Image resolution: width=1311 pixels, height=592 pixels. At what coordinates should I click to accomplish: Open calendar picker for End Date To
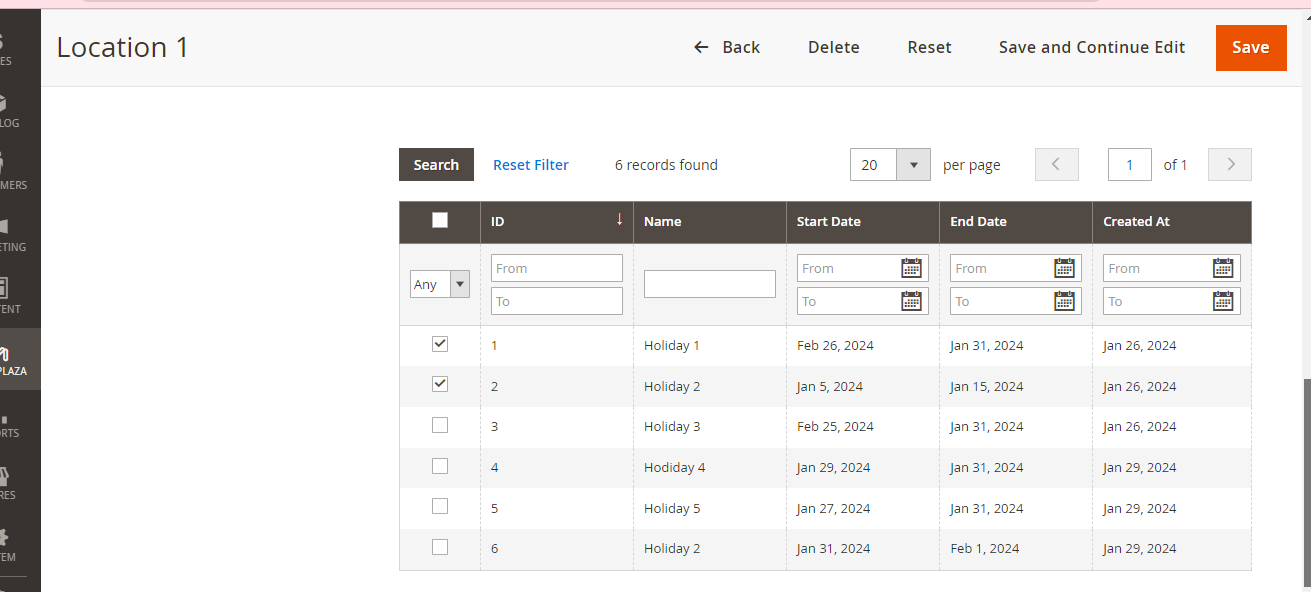pos(1064,301)
